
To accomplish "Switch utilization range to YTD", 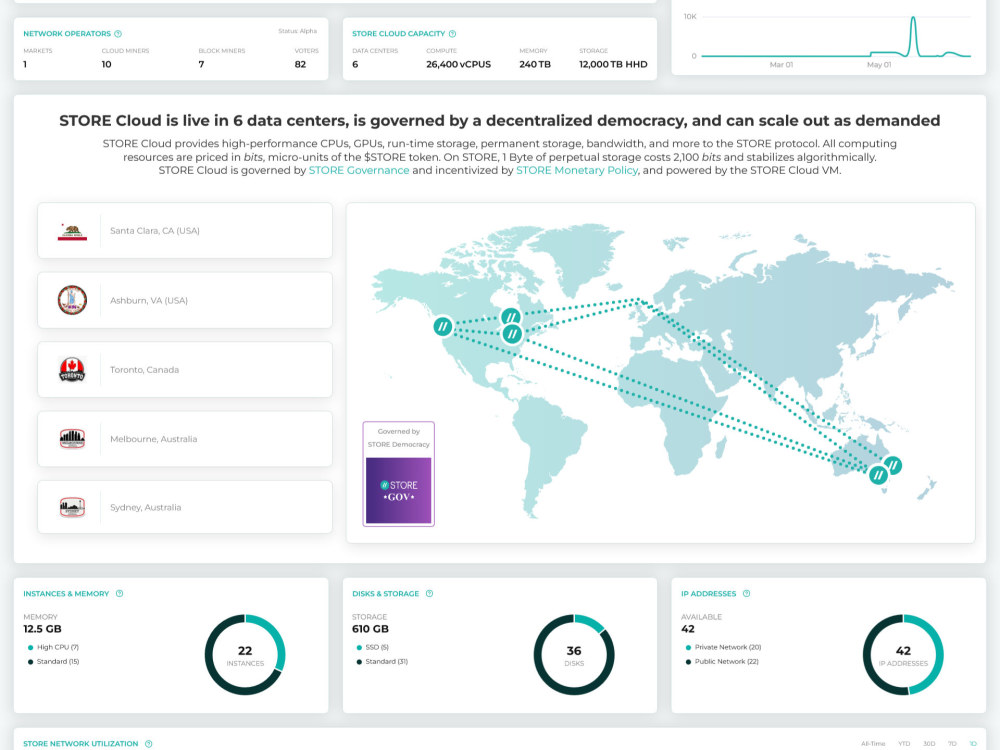I will [904, 744].
